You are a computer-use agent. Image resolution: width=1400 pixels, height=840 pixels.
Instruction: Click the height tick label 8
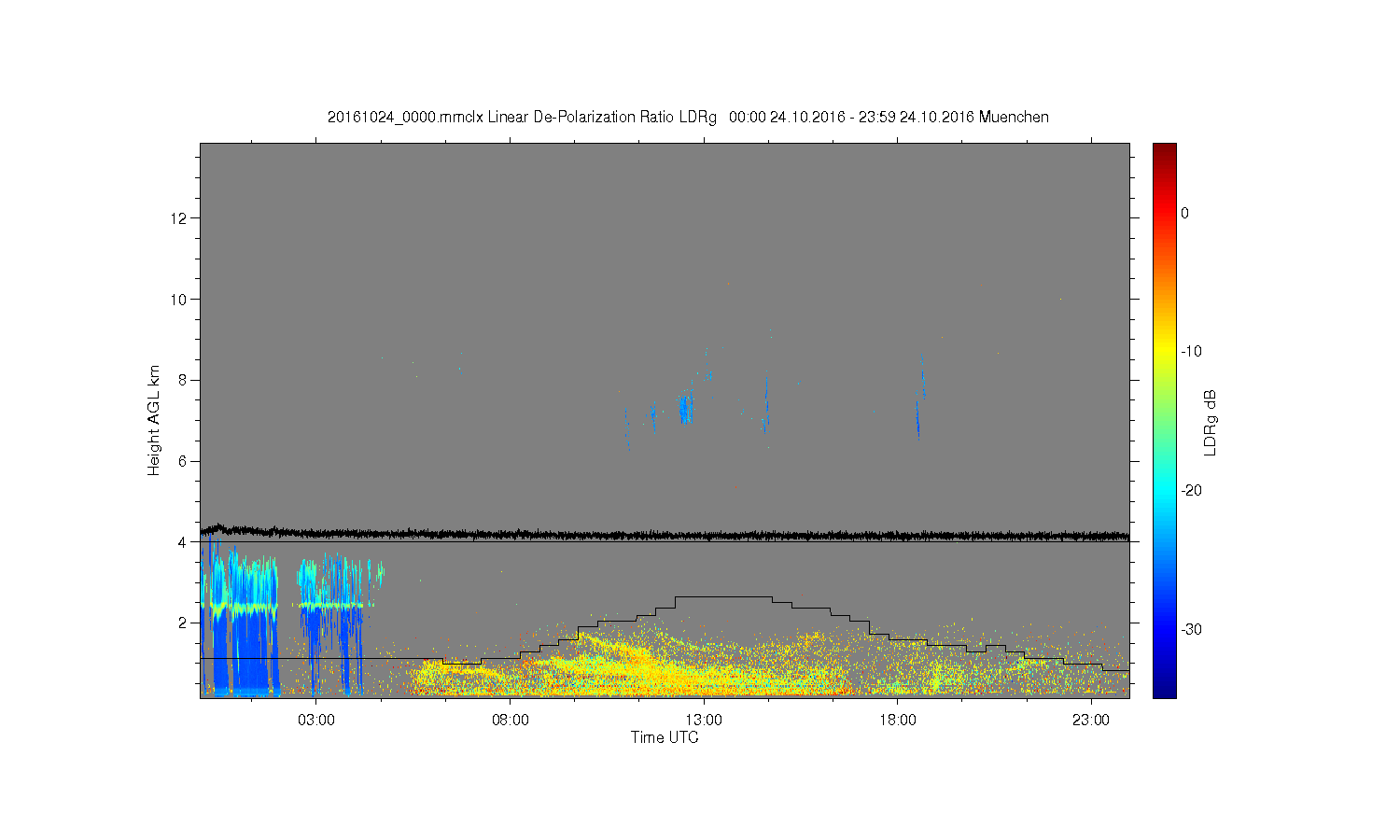(183, 380)
